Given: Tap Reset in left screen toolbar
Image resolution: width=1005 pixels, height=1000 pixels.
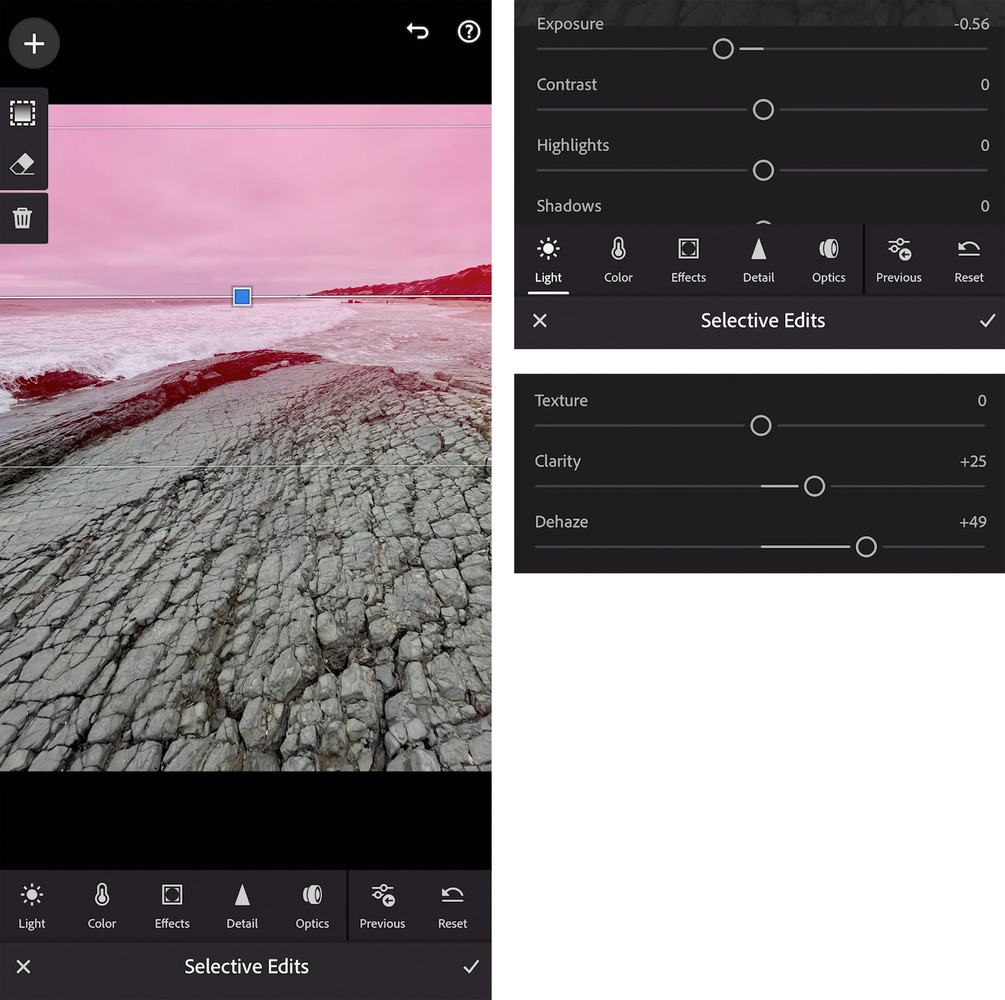Looking at the screenshot, I should (x=453, y=906).
